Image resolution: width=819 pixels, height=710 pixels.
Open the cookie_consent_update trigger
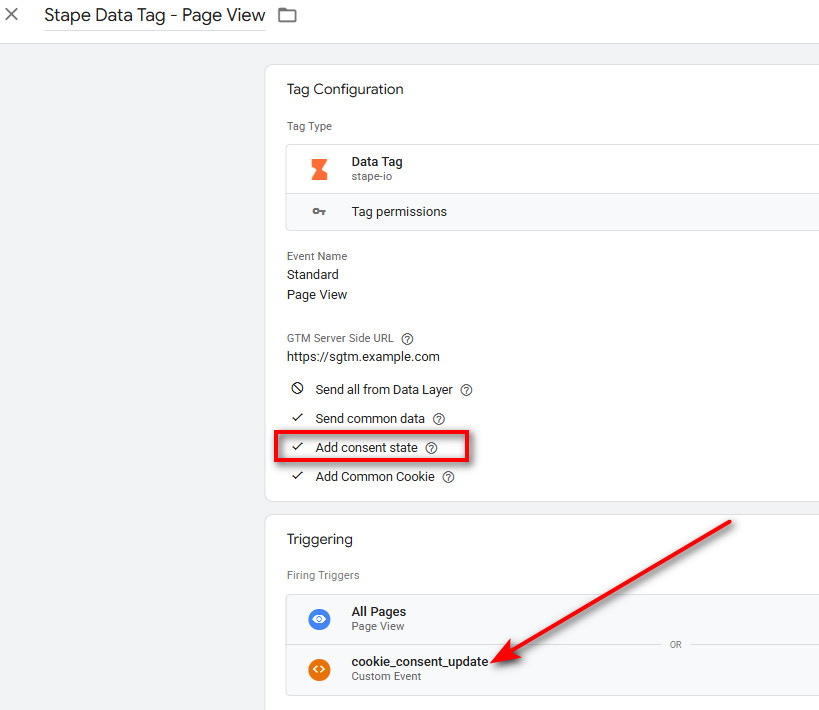[x=552, y=670]
